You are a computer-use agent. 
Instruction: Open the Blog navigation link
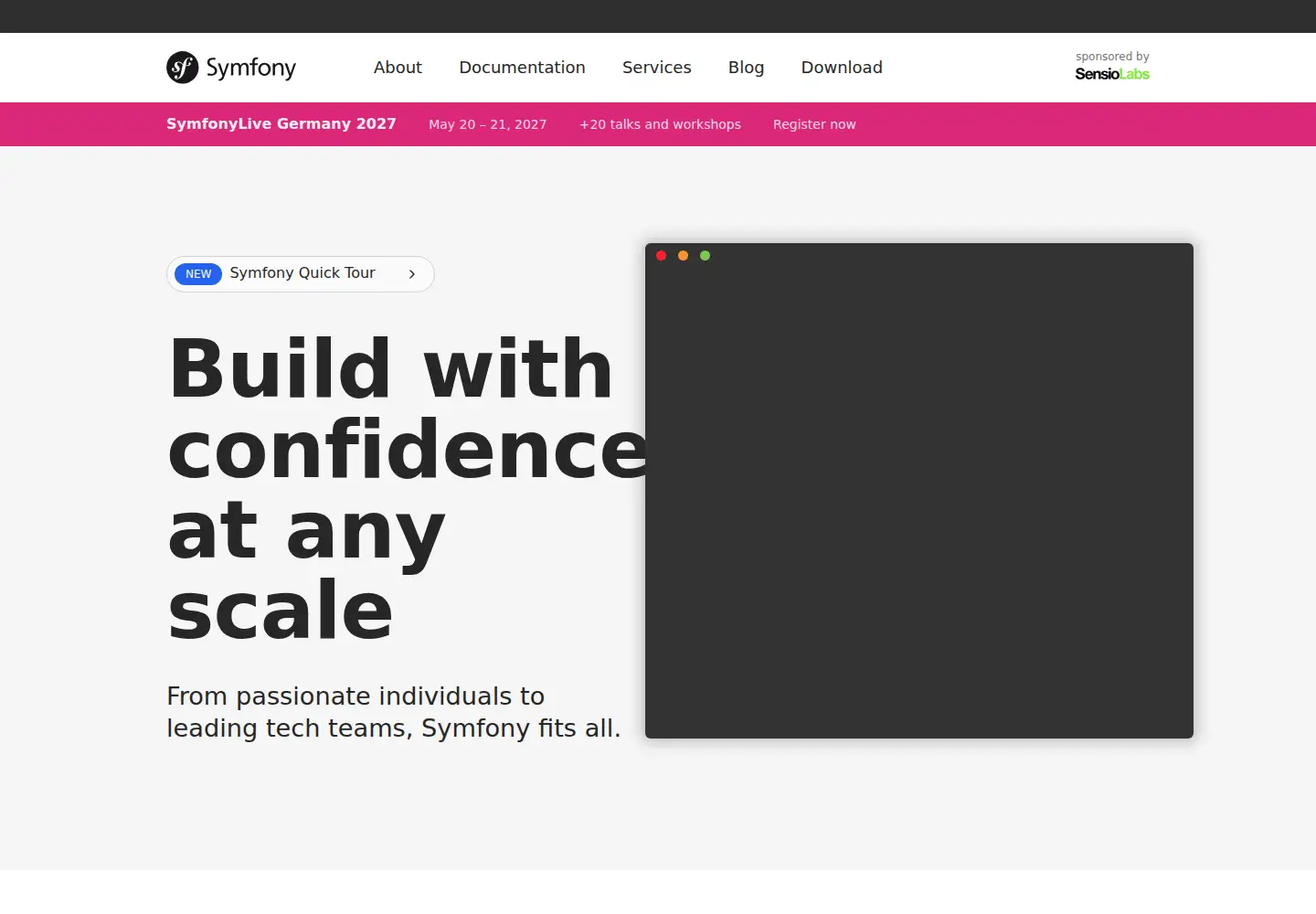point(746,68)
